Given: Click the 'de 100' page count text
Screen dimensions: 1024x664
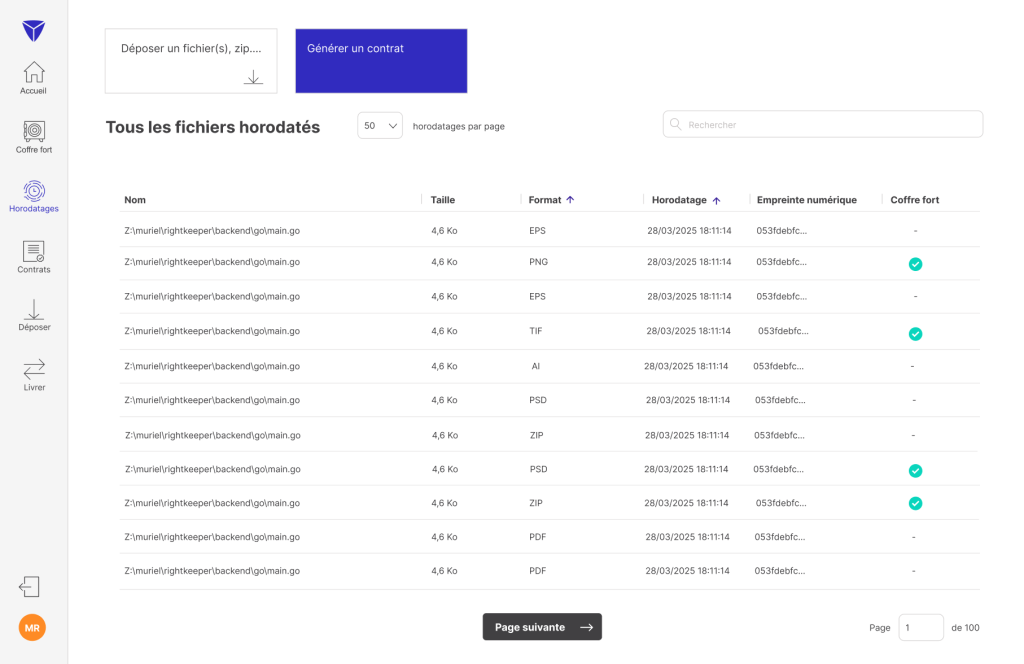Looking at the screenshot, I should [965, 627].
